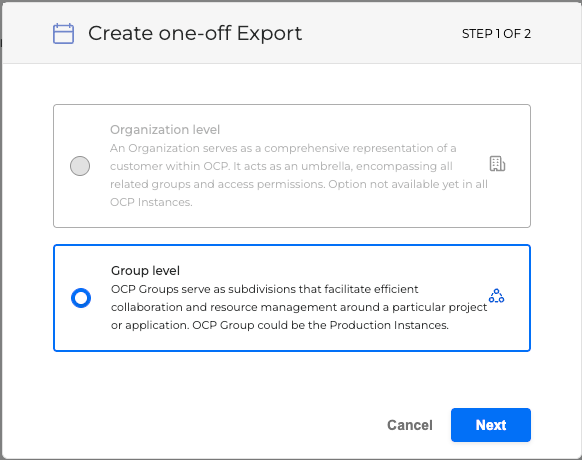Select the Organization level radio button
582x460 pixels.
tap(80, 166)
